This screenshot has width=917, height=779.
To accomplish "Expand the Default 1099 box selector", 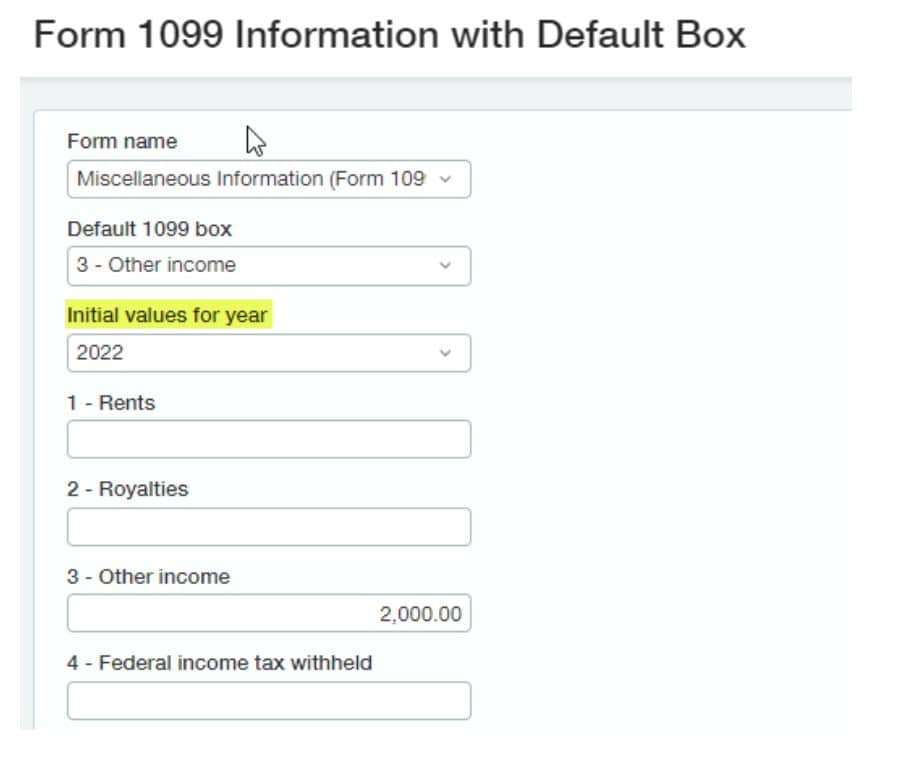I will tap(268, 266).
